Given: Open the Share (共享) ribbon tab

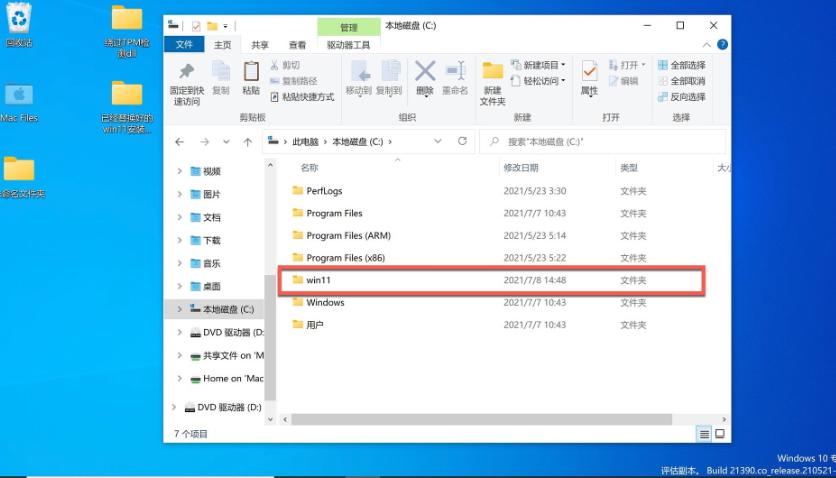Looking at the screenshot, I should 260,45.
